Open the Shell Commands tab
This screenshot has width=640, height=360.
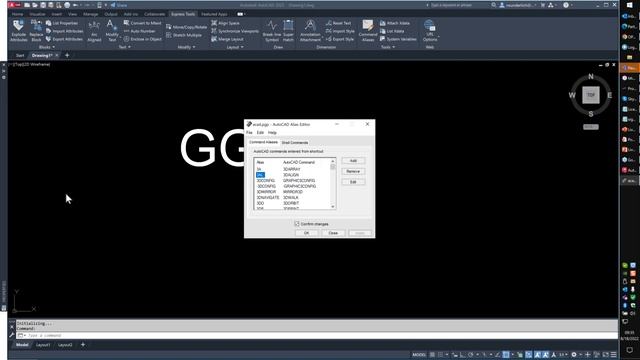coord(295,142)
